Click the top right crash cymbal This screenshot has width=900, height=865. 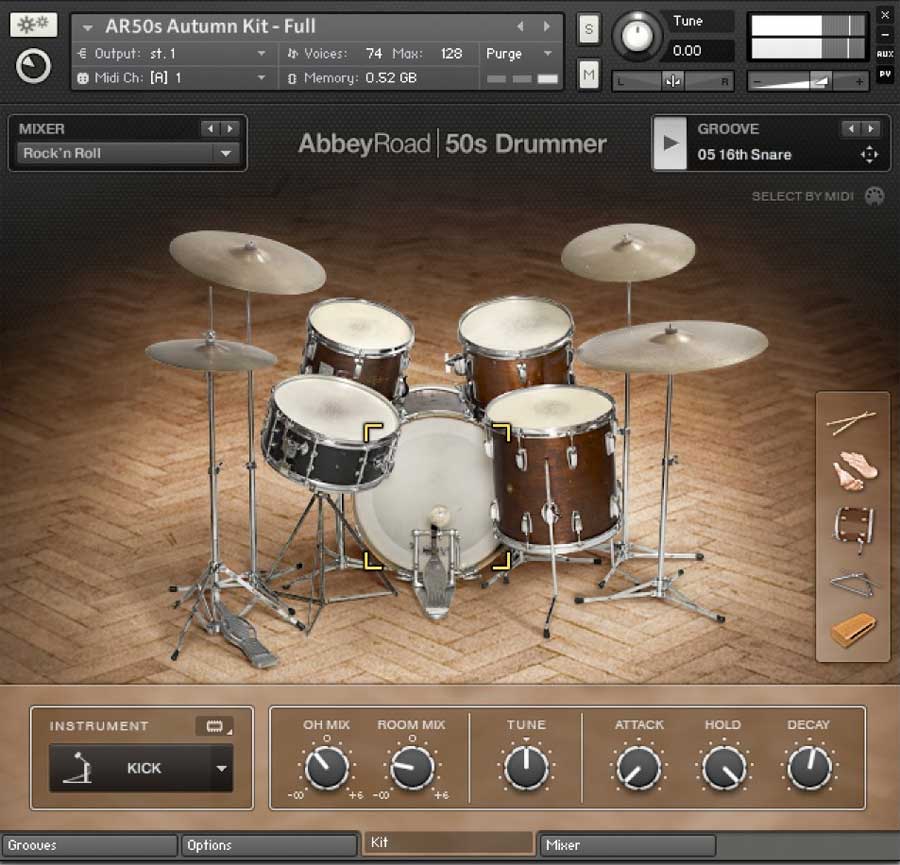point(628,251)
